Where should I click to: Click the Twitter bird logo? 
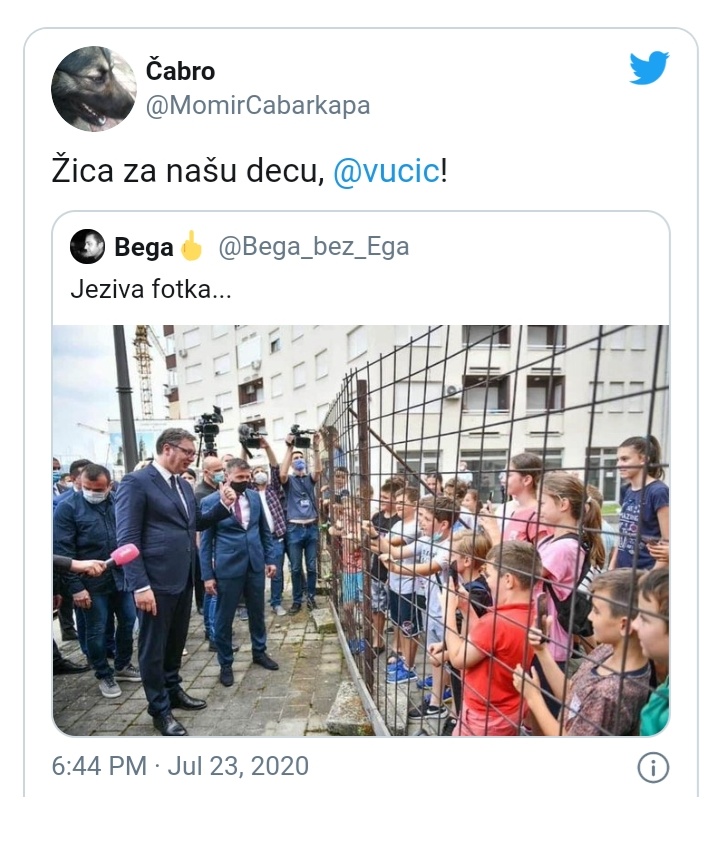point(649,68)
